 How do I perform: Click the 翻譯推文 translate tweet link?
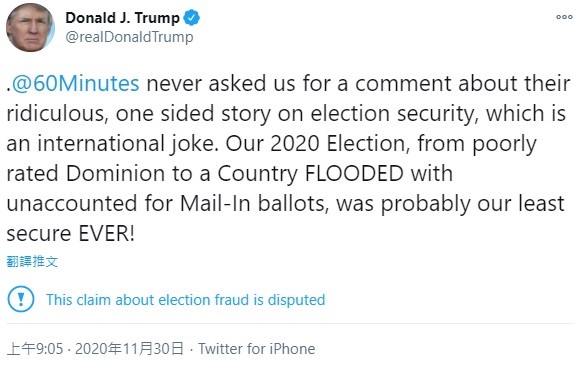point(32,262)
